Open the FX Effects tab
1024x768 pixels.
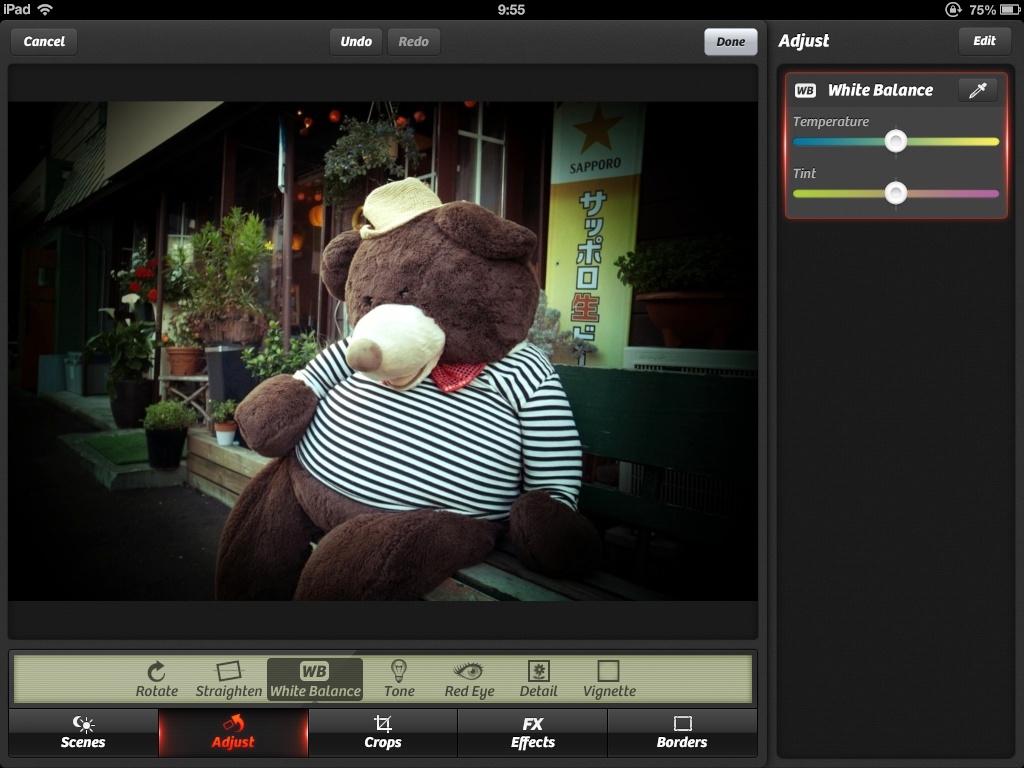(532, 732)
